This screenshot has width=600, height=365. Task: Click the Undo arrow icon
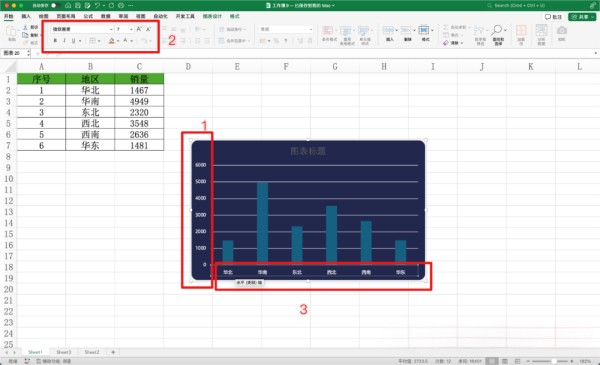pyautogui.click(x=97, y=5)
